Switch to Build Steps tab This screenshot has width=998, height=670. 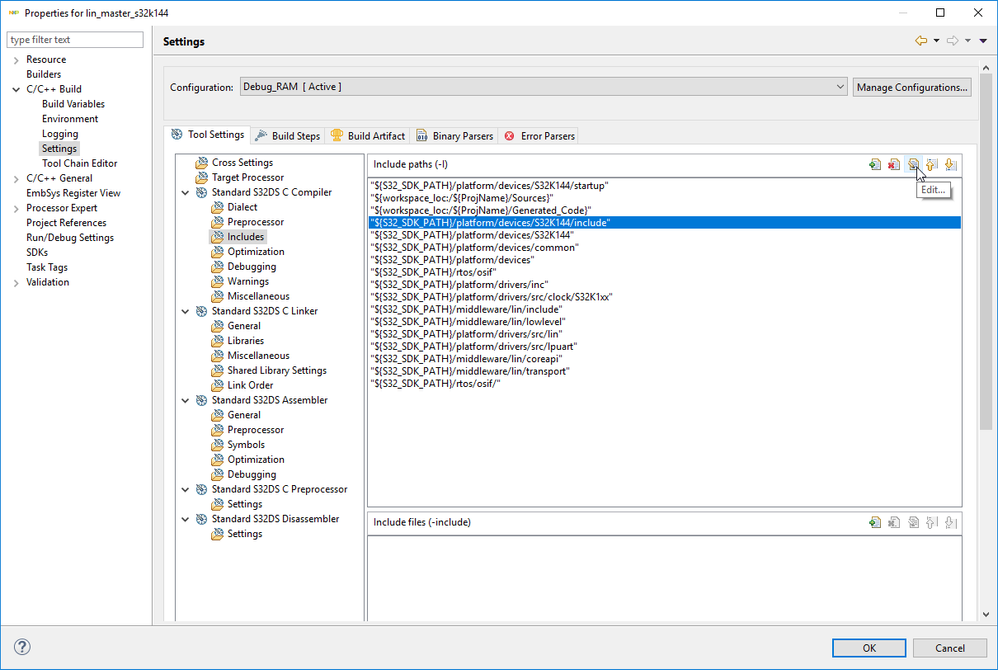tap(288, 136)
